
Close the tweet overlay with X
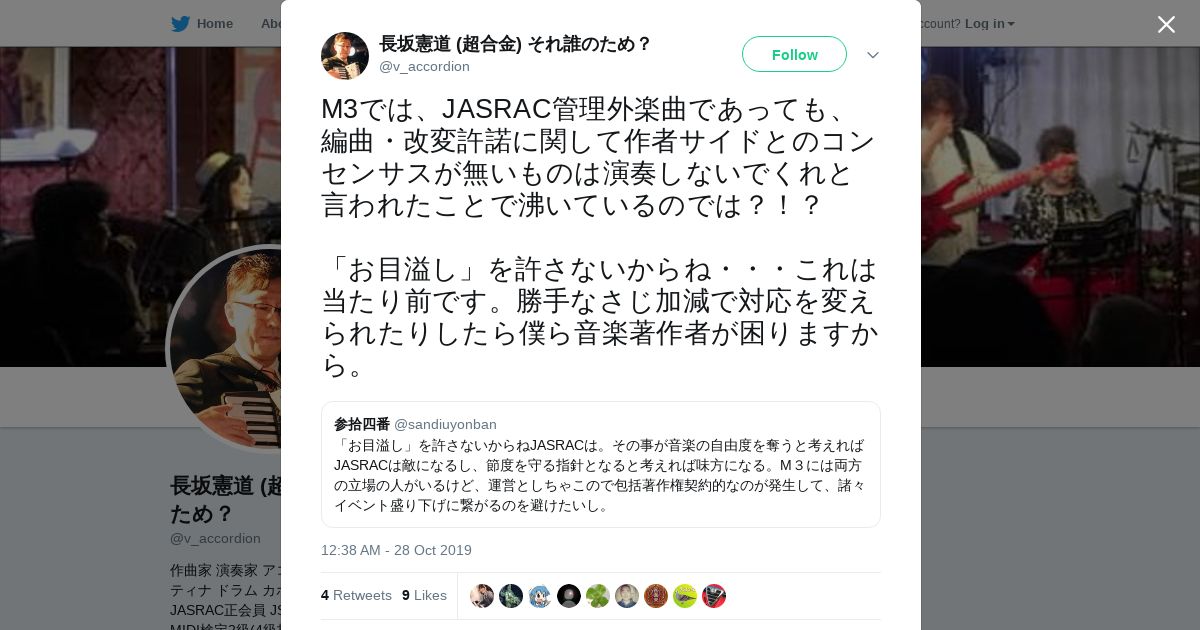click(1166, 24)
